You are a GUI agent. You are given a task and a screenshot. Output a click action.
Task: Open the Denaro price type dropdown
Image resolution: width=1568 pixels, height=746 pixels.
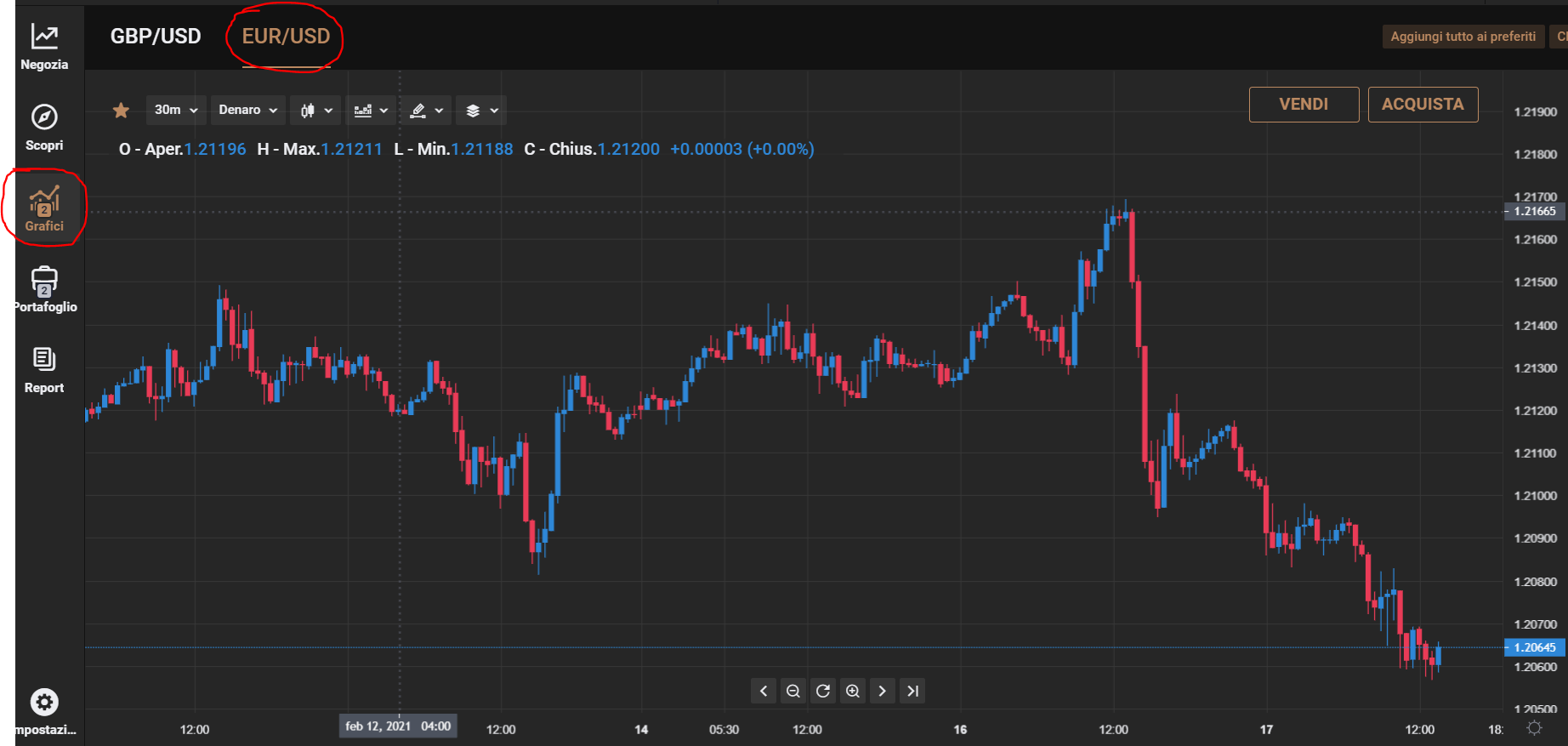(x=248, y=110)
